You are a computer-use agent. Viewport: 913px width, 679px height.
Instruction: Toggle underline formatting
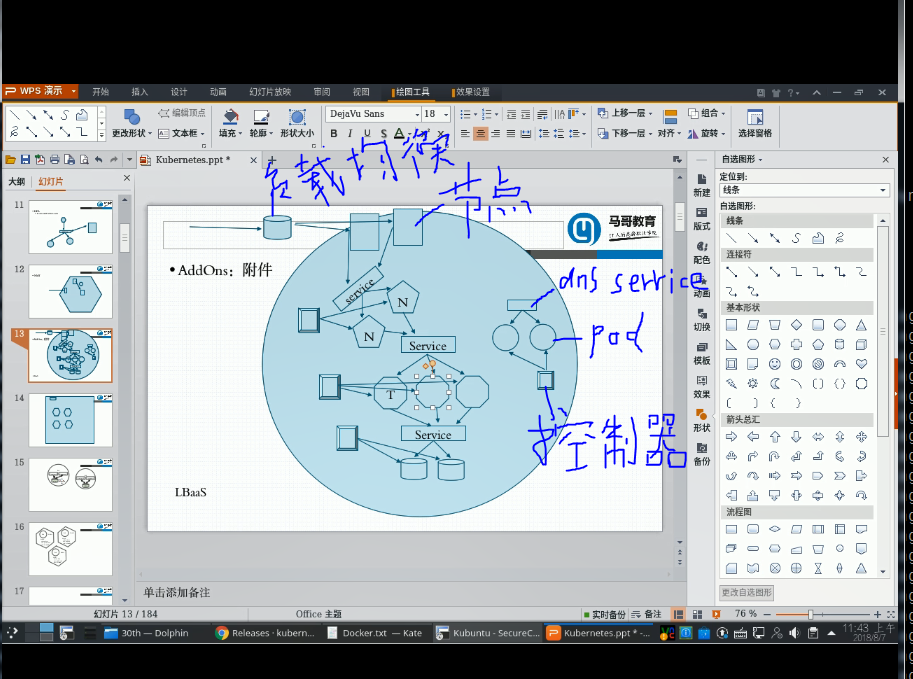click(367, 133)
